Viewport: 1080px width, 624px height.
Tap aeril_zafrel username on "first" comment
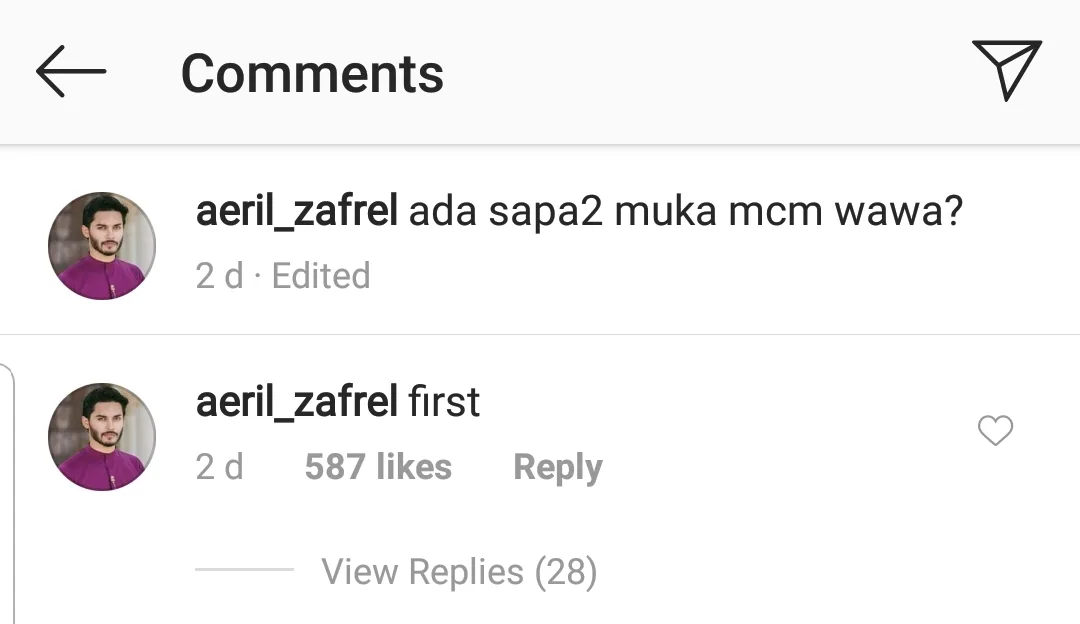pyautogui.click(x=297, y=403)
